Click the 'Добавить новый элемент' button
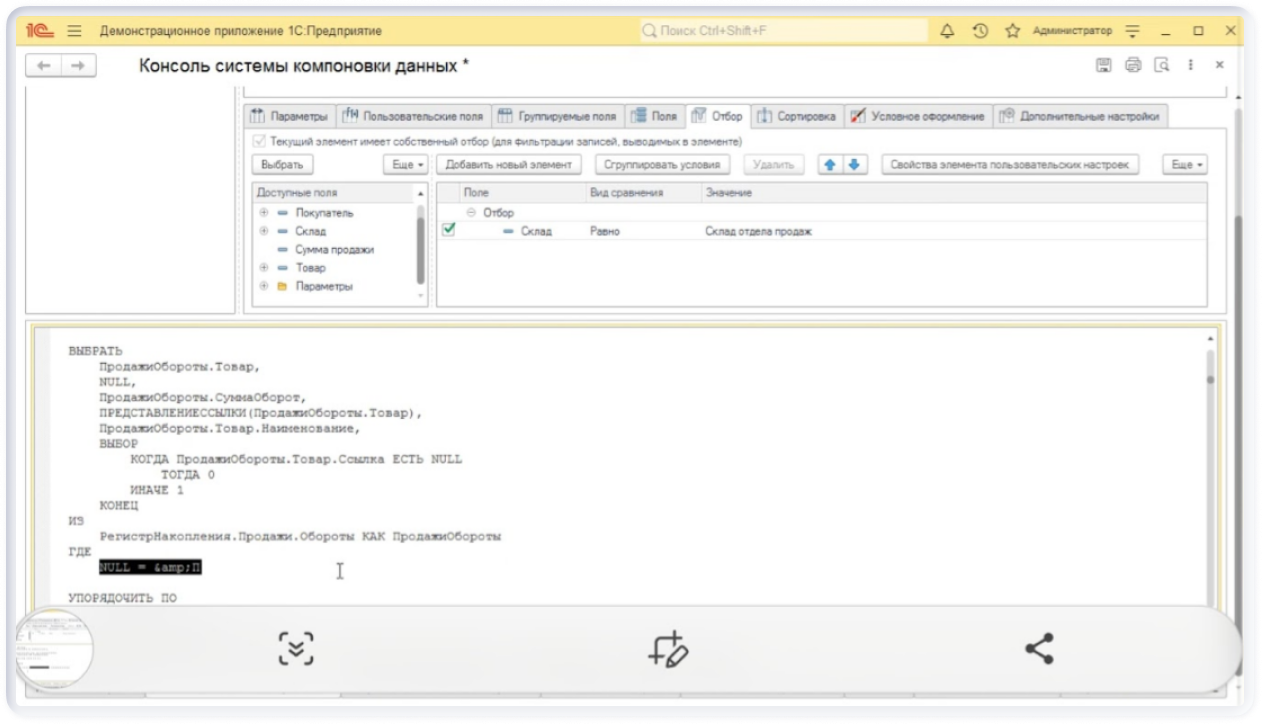 508,165
